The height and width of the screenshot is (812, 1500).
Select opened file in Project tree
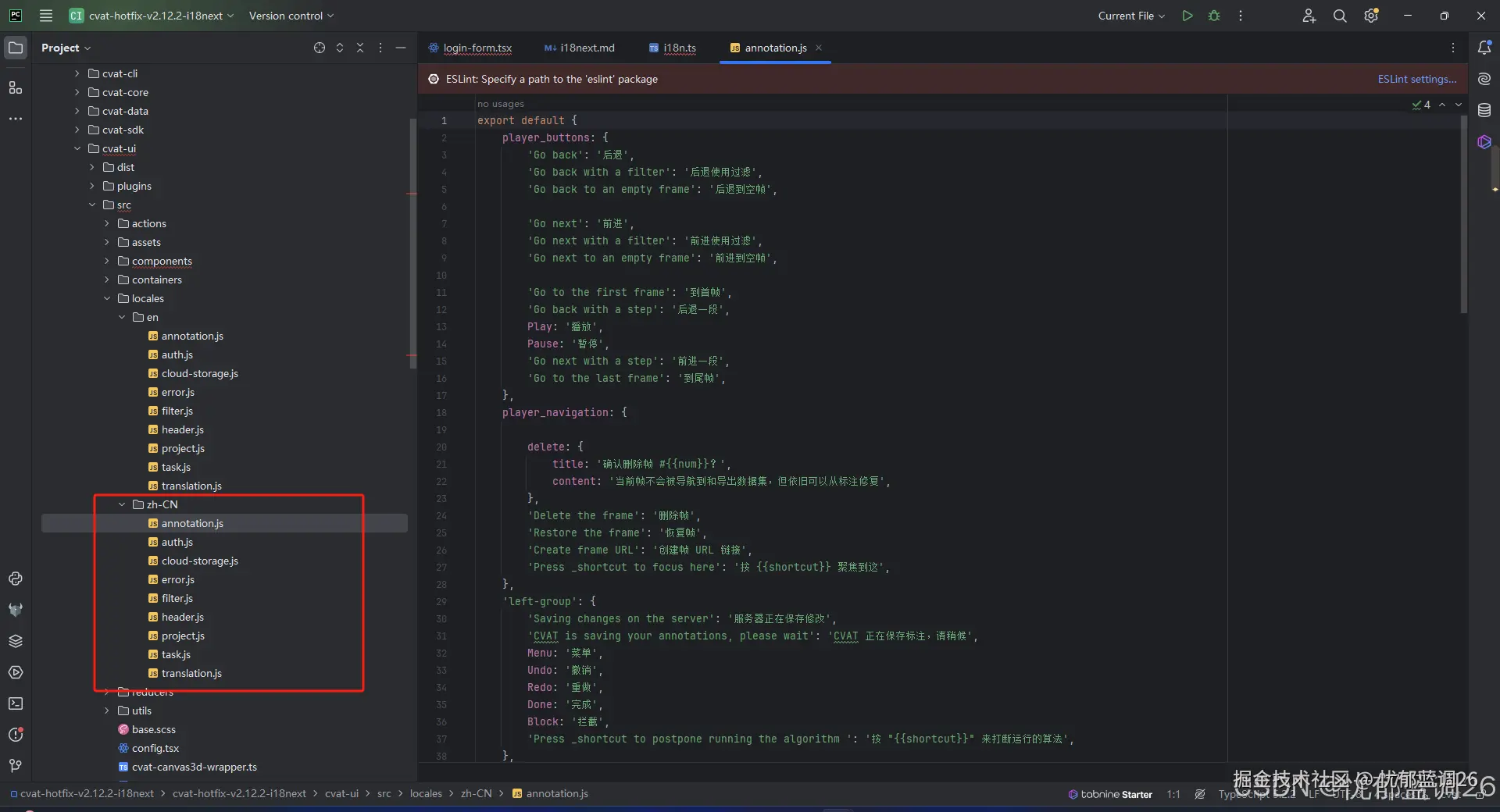click(320, 48)
